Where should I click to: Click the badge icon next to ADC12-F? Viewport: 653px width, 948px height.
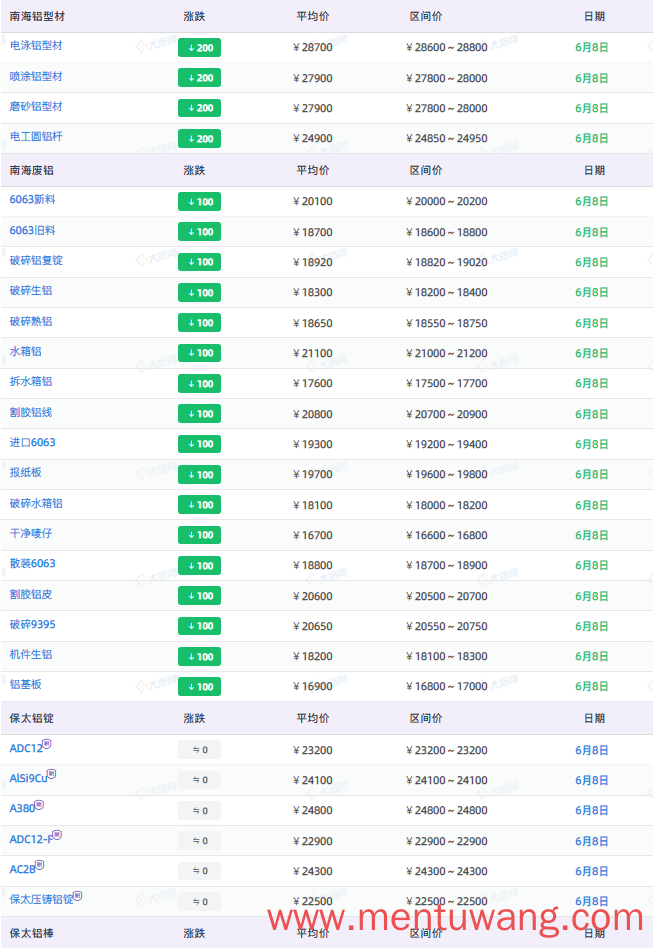click(x=57, y=834)
